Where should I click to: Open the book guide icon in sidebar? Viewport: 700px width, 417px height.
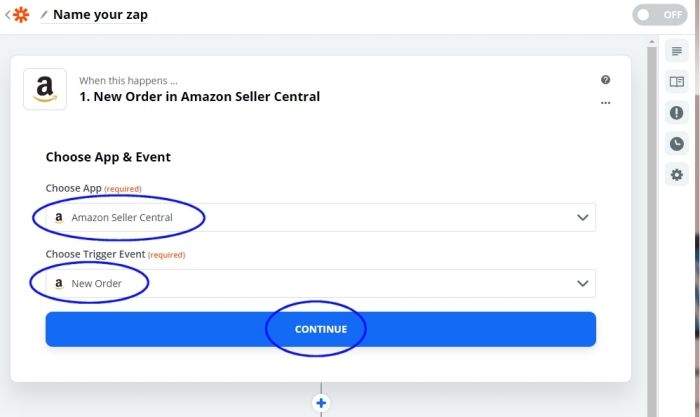click(x=677, y=82)
